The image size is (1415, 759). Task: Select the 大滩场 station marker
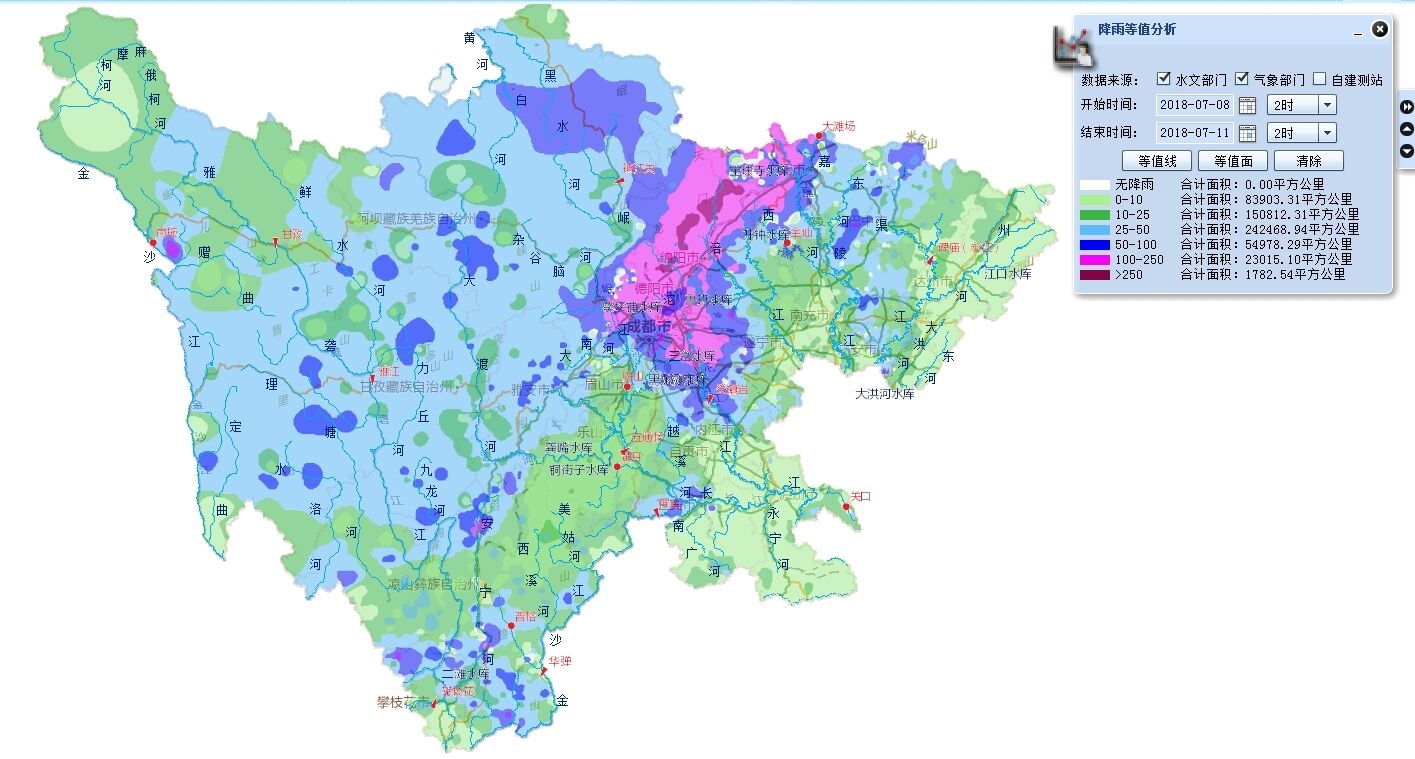[x=820, y=135]
